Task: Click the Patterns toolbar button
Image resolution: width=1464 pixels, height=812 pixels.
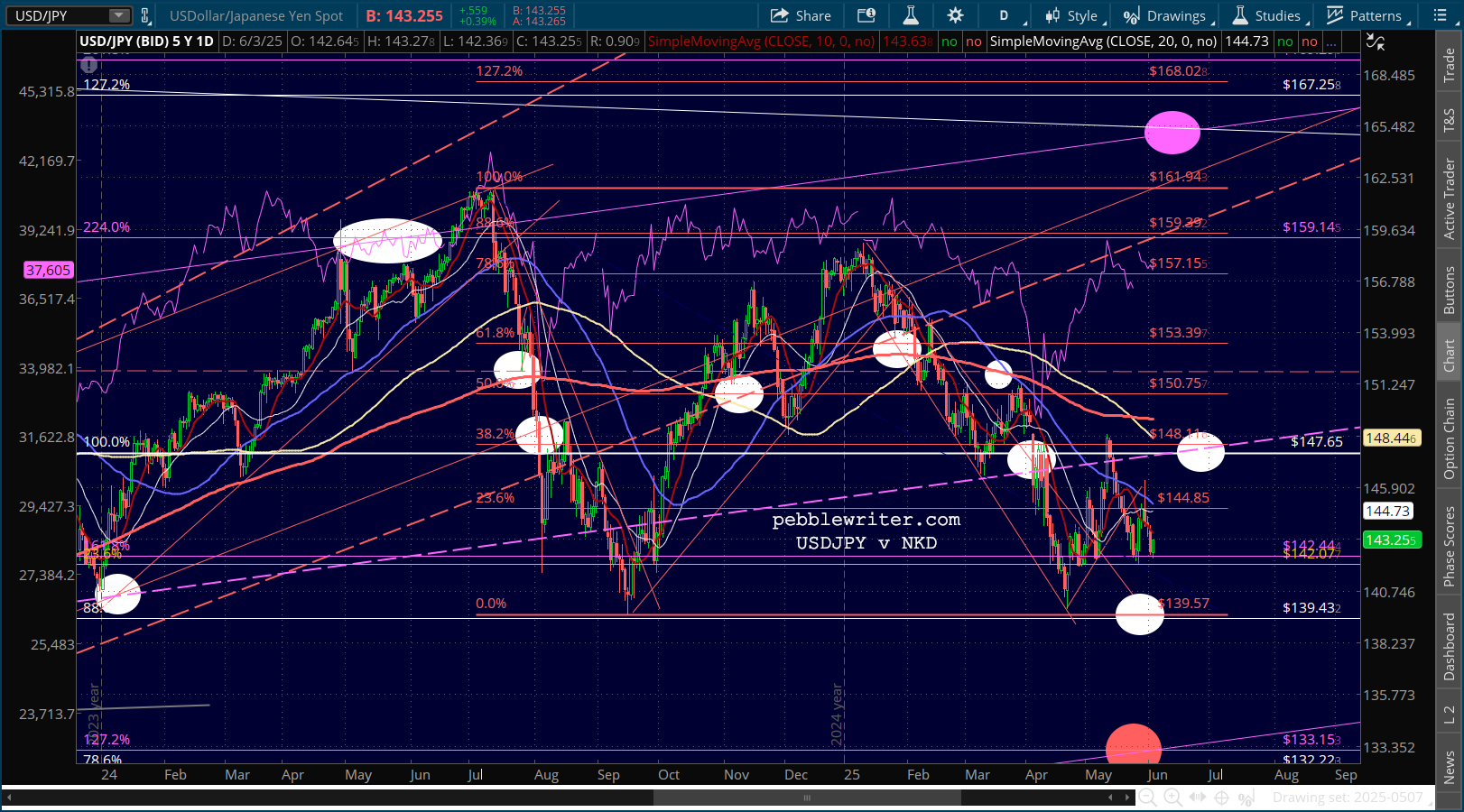Action: coord(1367,15)
